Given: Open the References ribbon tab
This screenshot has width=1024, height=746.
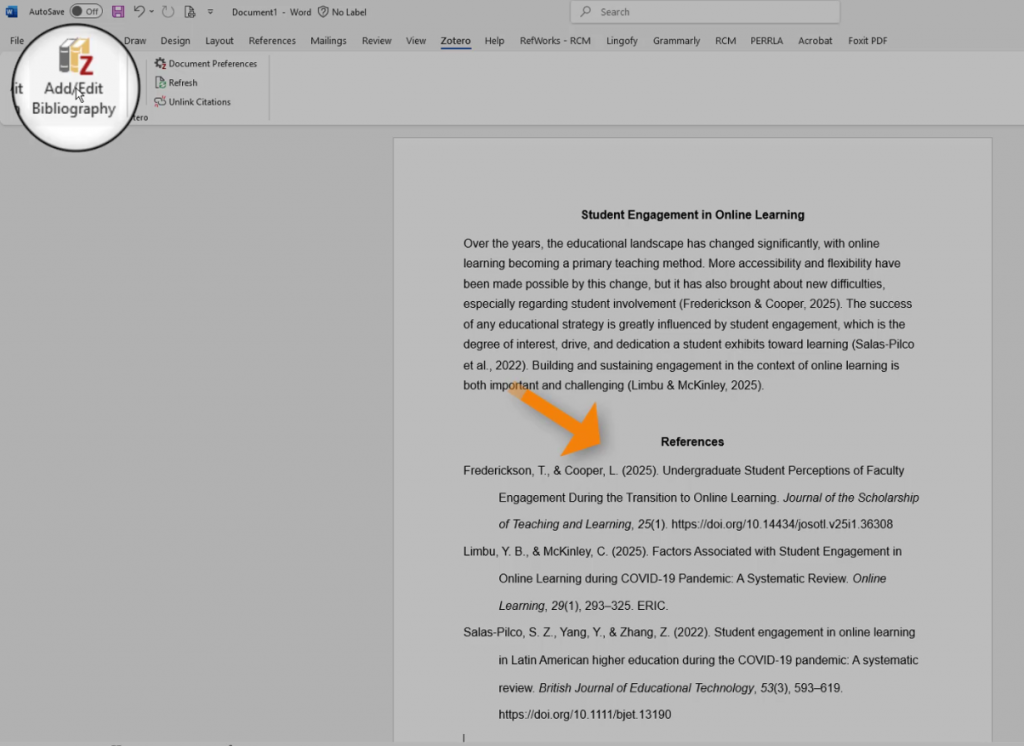Looking at the screenshot, I should [272, 41].
